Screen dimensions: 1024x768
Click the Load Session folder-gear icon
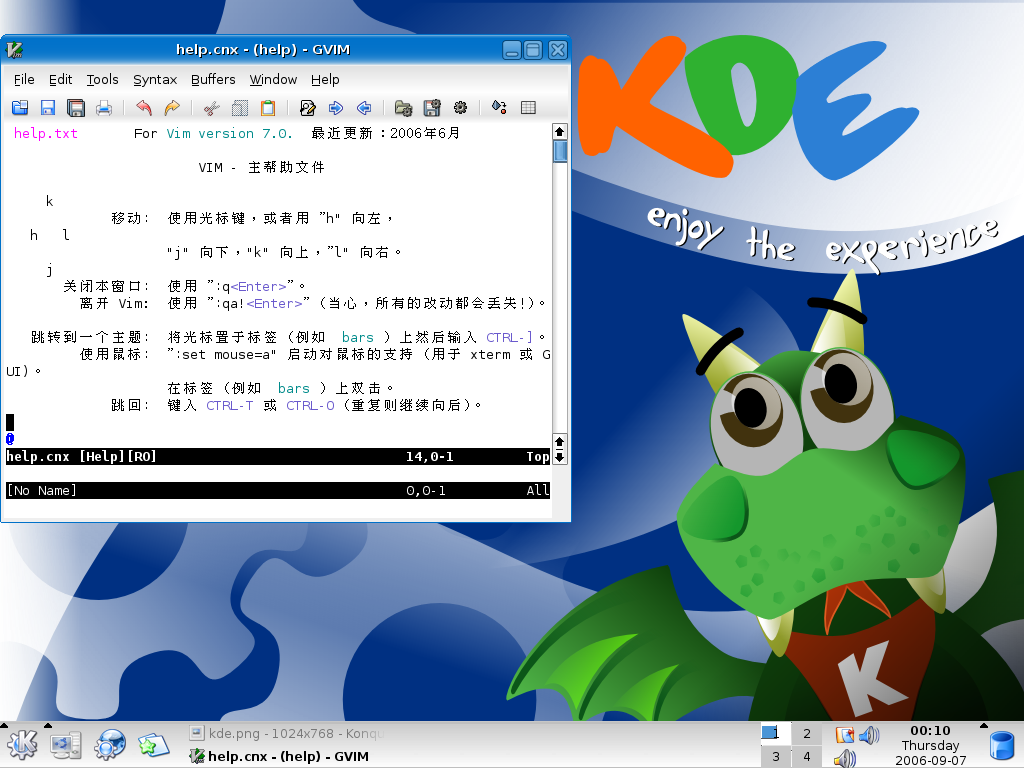[404, 108]
